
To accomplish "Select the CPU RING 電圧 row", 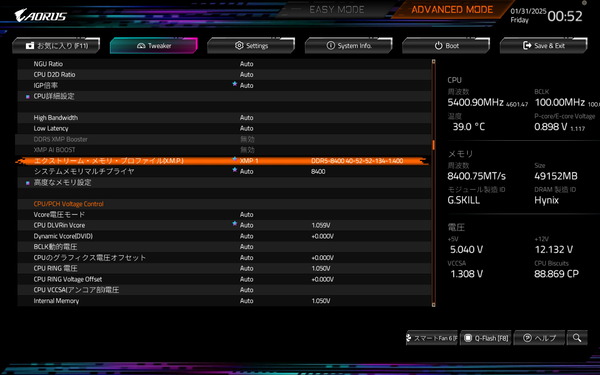I will point(224,268).
